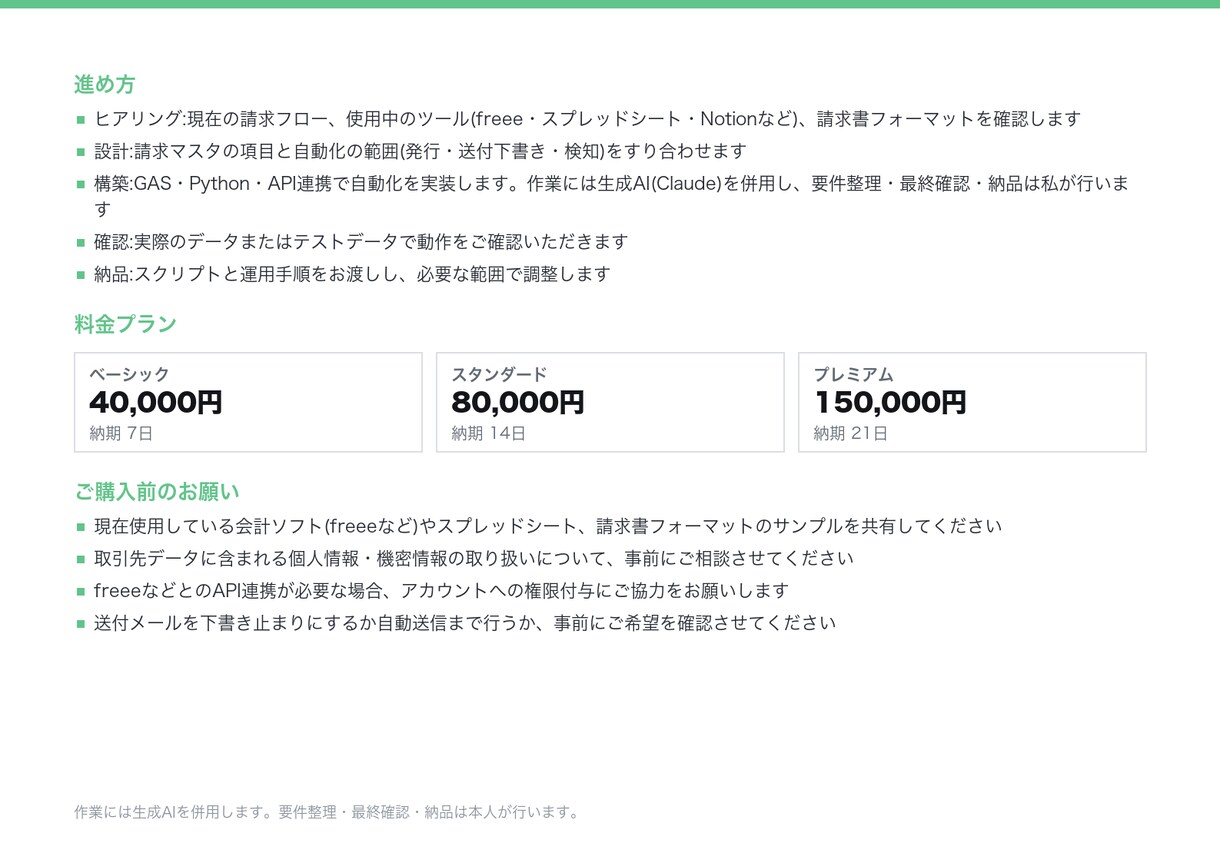1220x863 pixels.
Task: Click the 納期 14日 text
Action: click(x=488, y=433)
